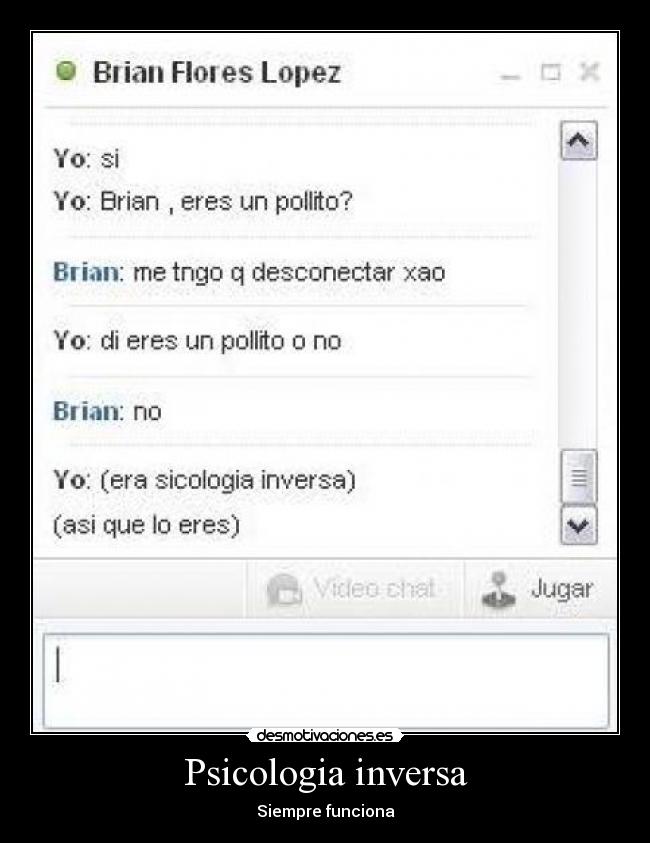Viewport: 650px width, 843px height.
Task: Click the message 'di eres un pollito o no'
Action: [x=220, y=341]
